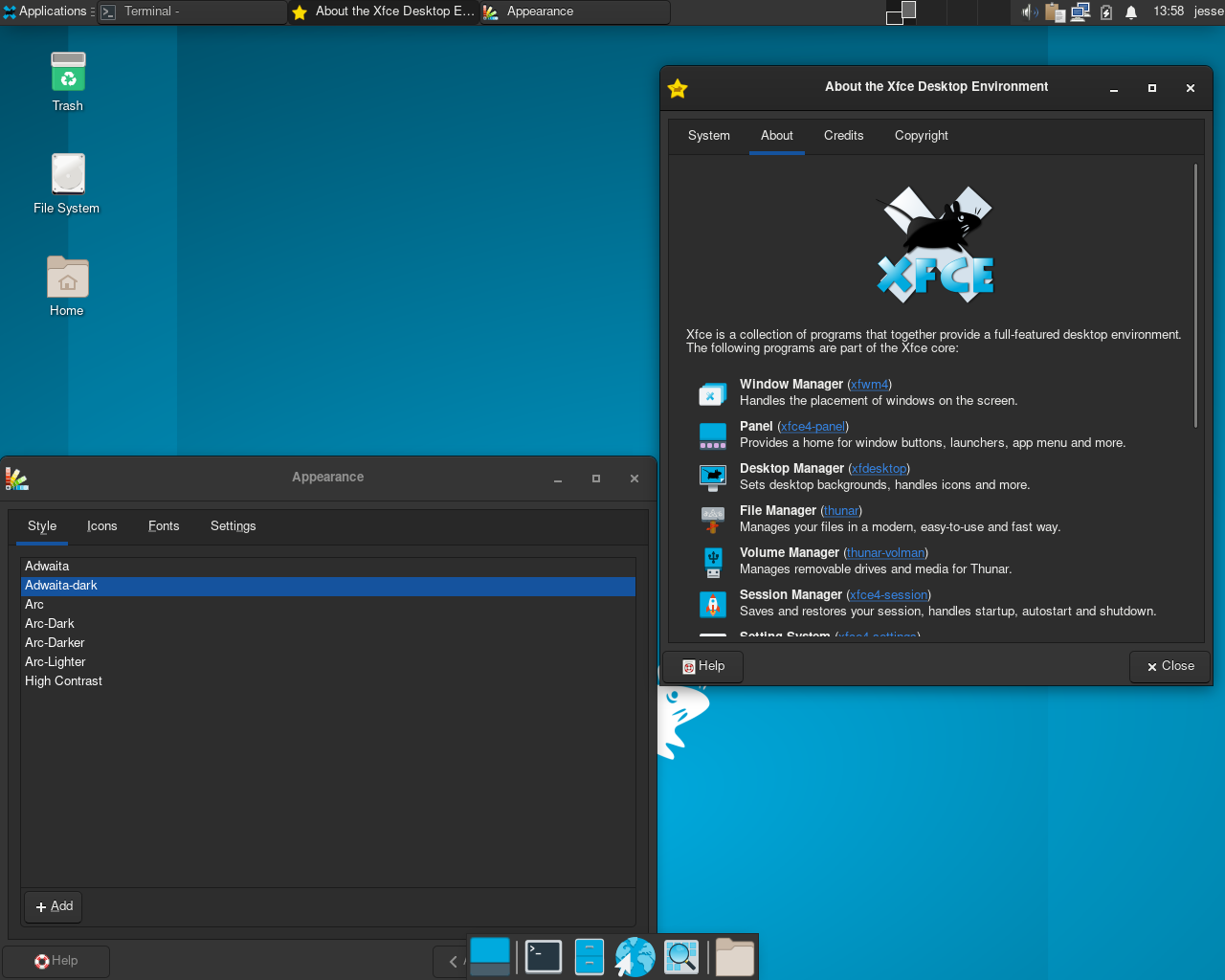Click the About Xfce Desktop taskbar button

click(384, 11)
